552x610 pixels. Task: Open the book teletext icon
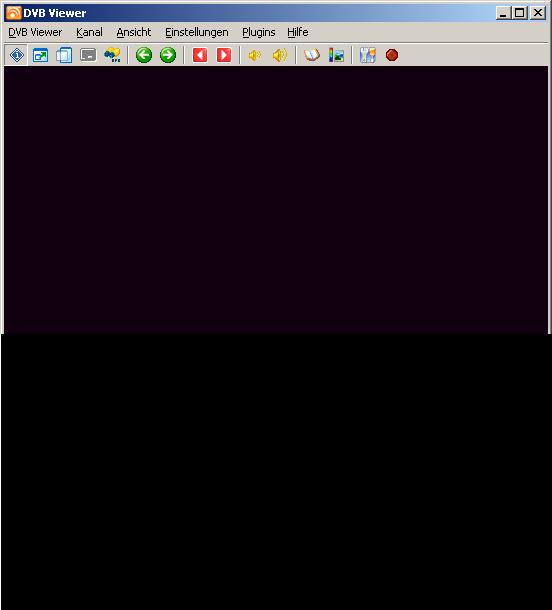click(x=312, y=55)
